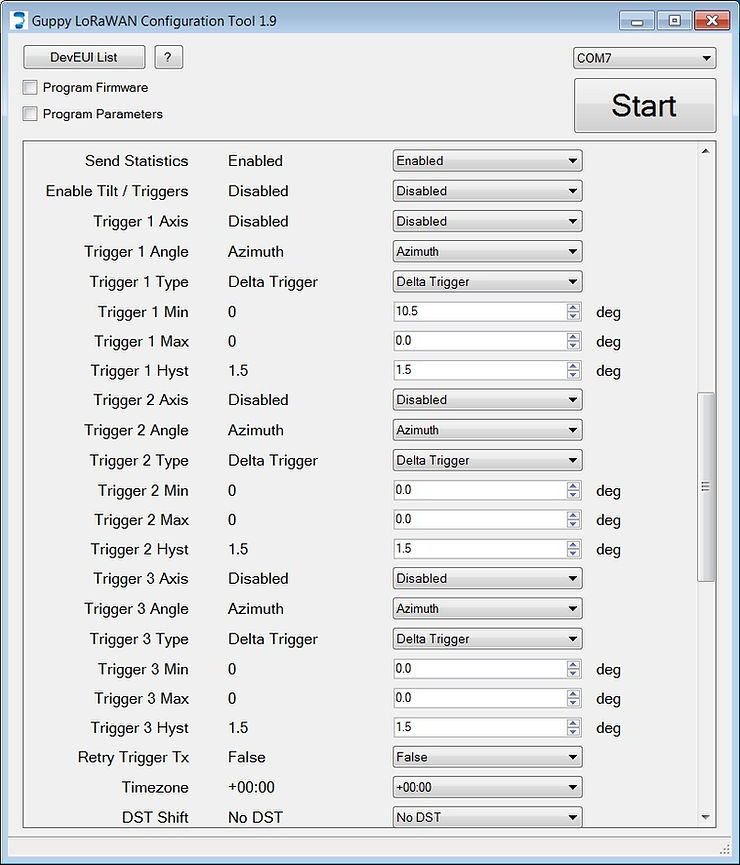Open the Trigger 2 Angle dropdown
The width and height of the screenshot is (740, 865).
pos(487,430)
